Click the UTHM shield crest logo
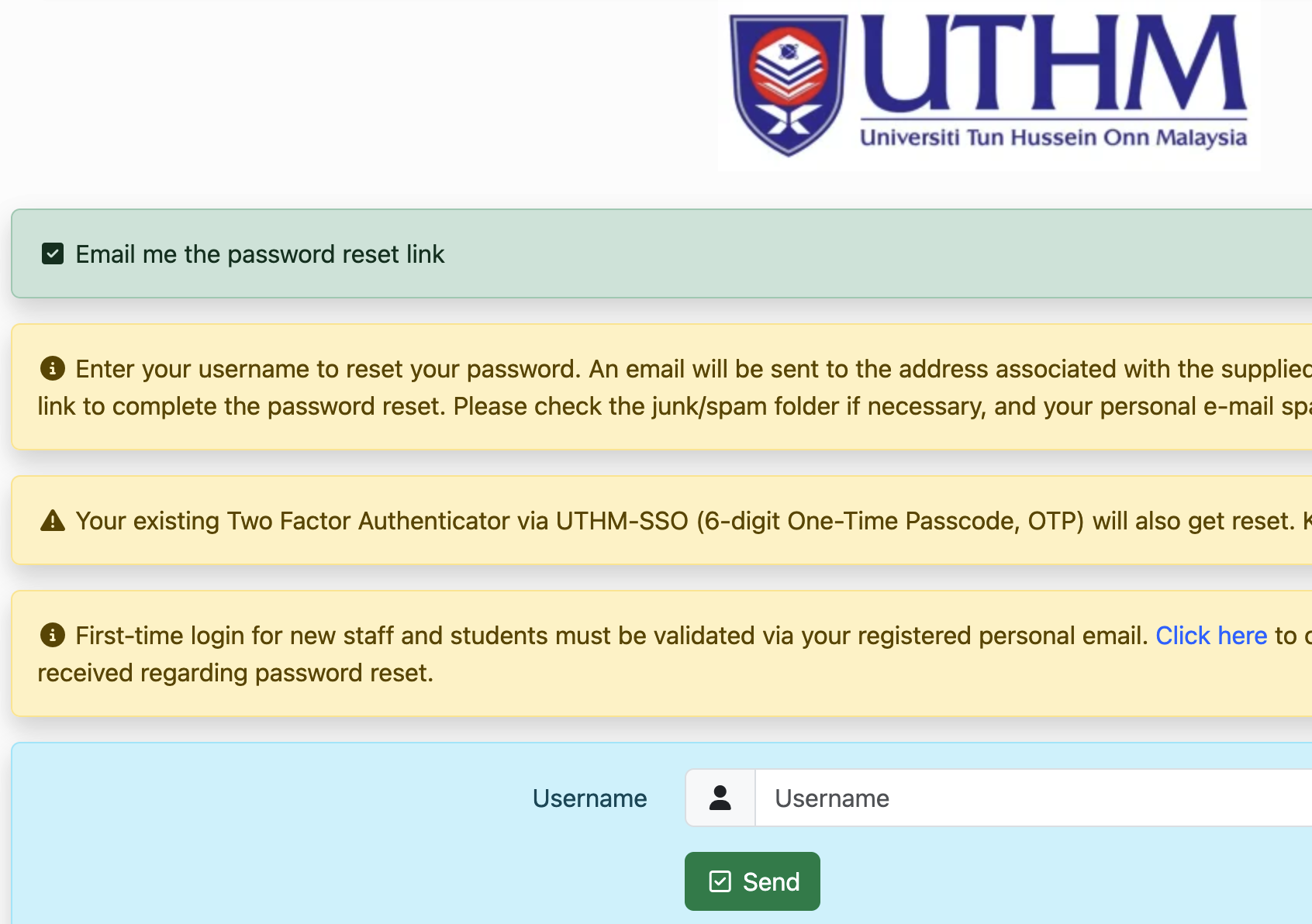Screen dimensions: 1312x924 click(789, 84)
